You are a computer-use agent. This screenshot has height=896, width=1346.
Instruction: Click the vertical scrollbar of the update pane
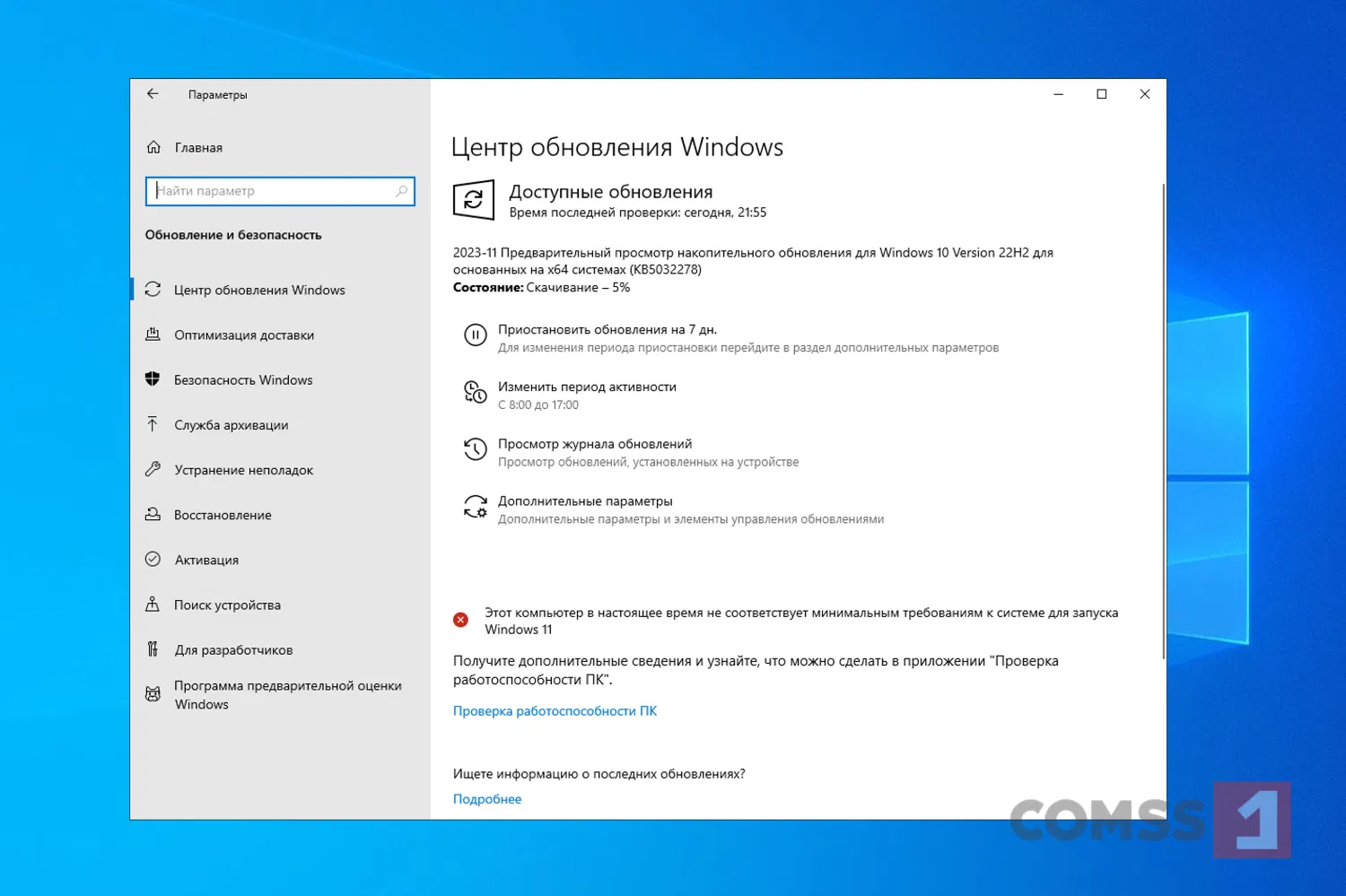point(1163,422)
